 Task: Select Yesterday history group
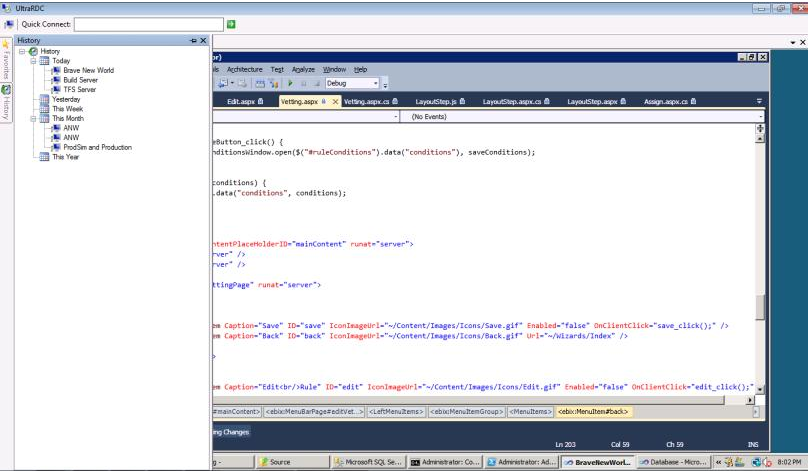pos(66,99)
